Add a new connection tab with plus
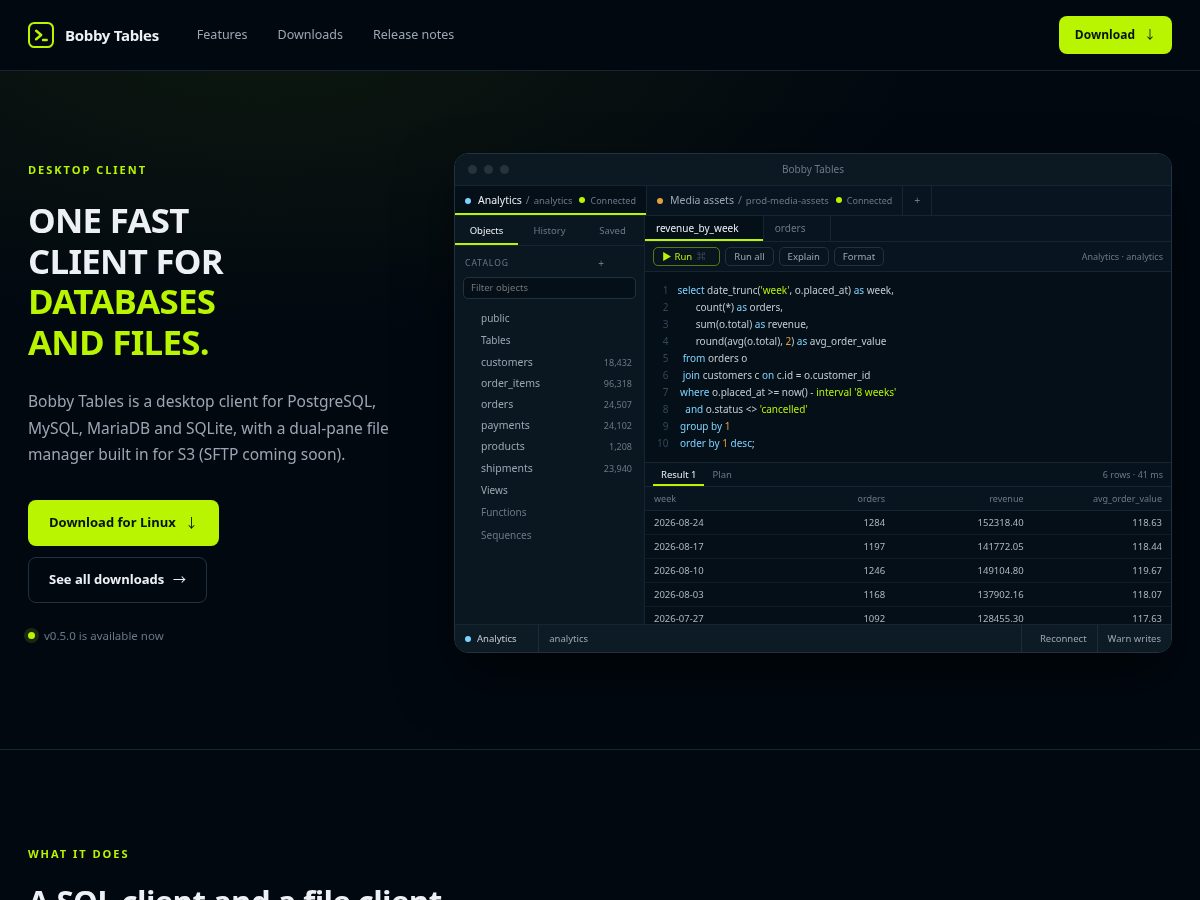Viewport: 1200px width, 900px height. 917,200
